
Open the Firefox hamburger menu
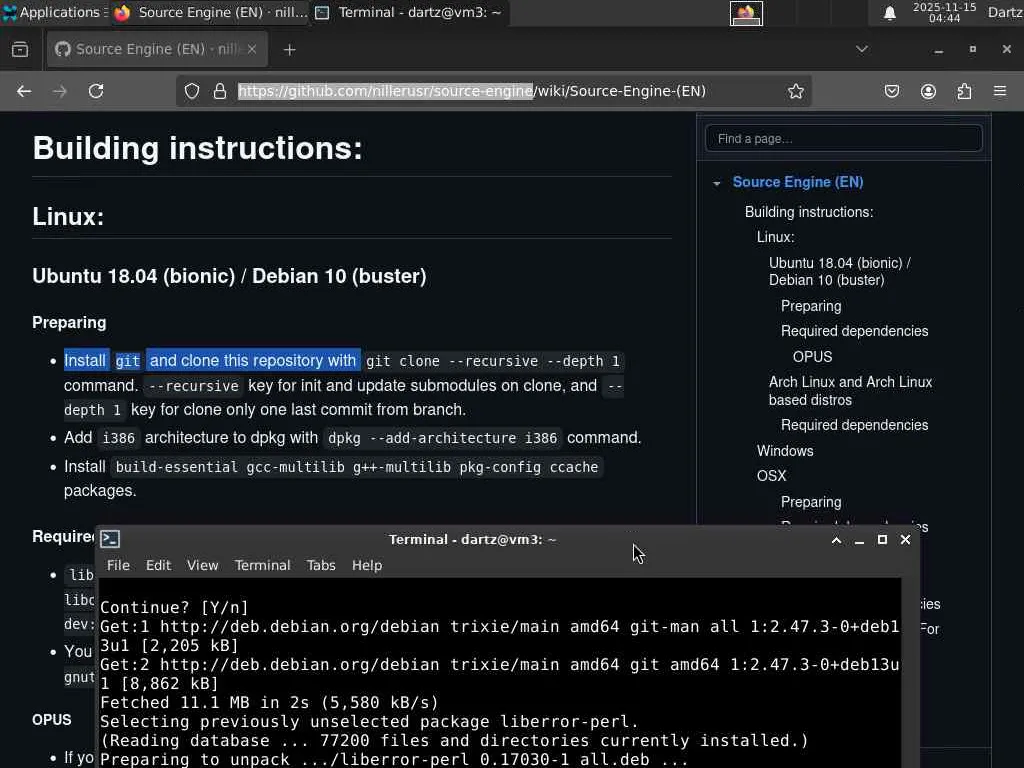click(1000, 91)
